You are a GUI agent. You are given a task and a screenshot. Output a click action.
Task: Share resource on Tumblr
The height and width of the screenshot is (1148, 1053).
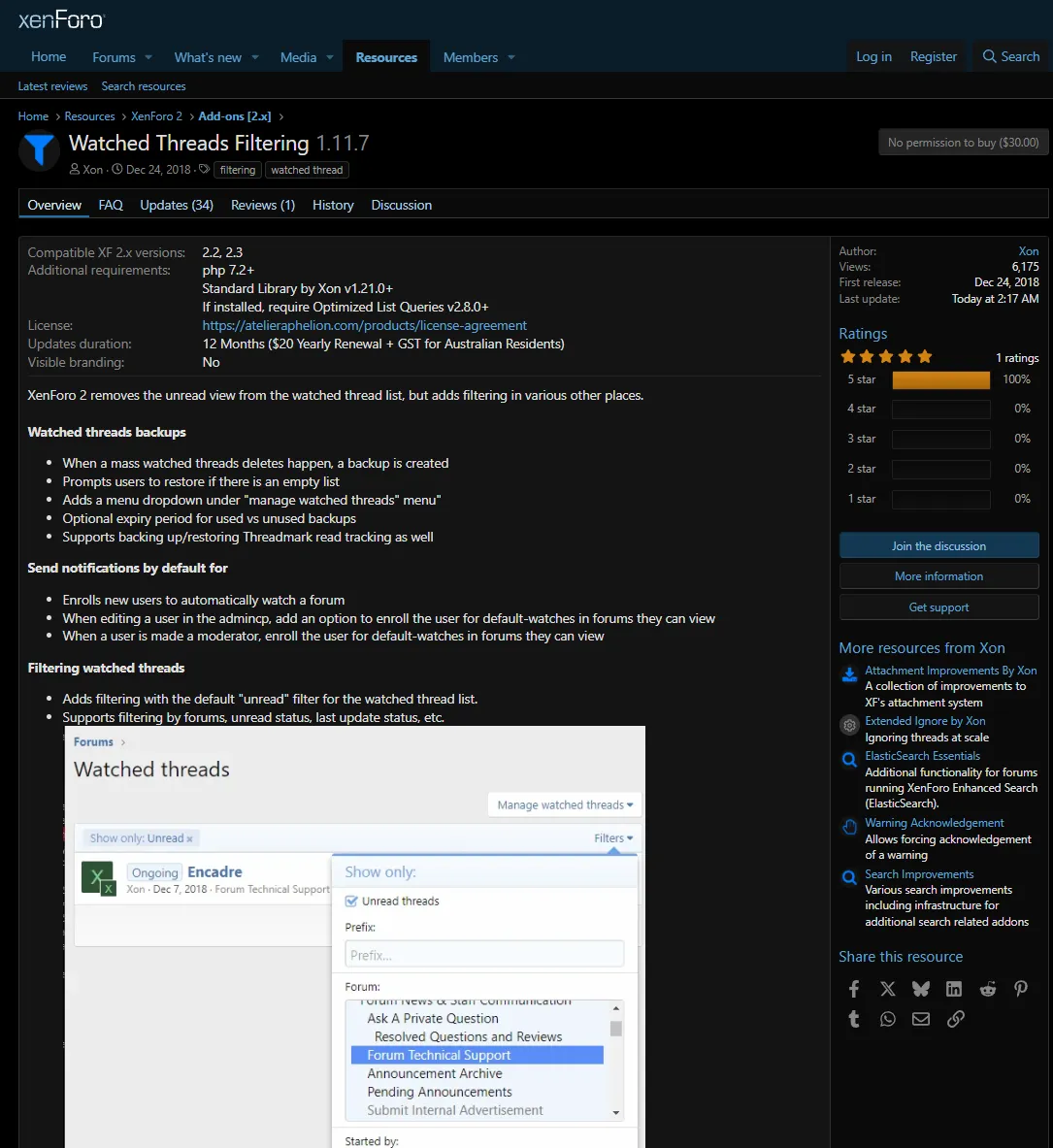point(854,1019)
